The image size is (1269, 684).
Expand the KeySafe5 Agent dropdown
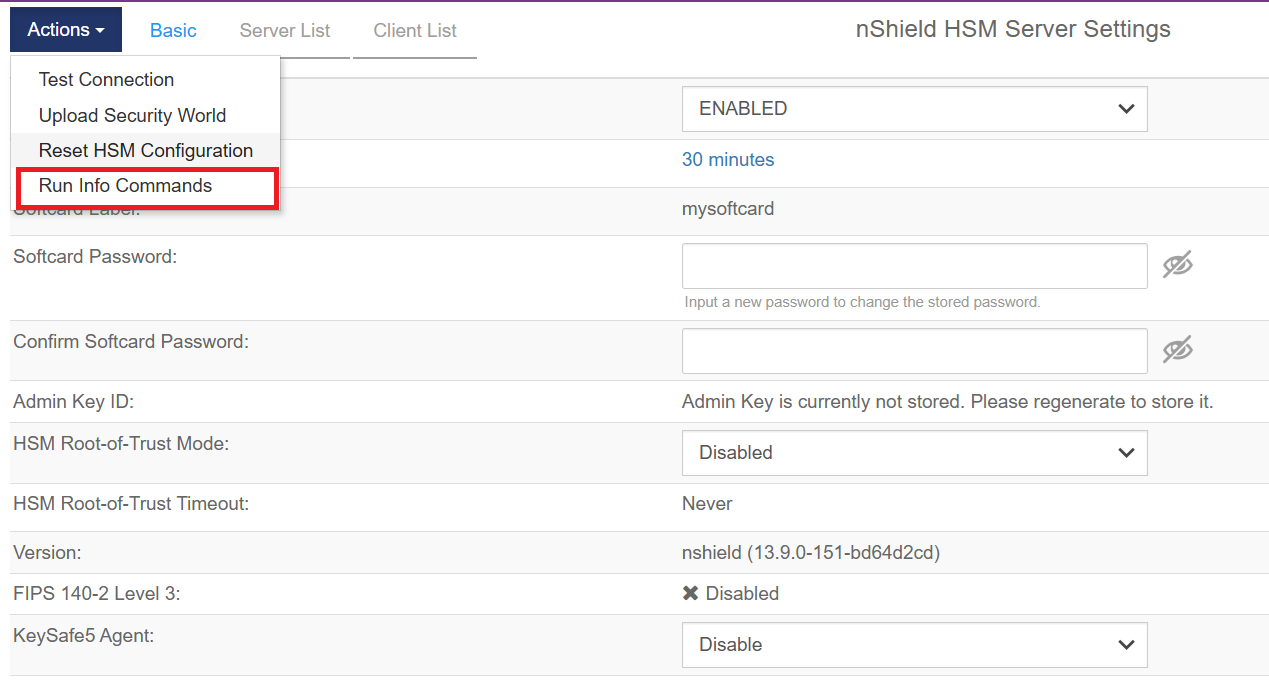coord(914,645)
